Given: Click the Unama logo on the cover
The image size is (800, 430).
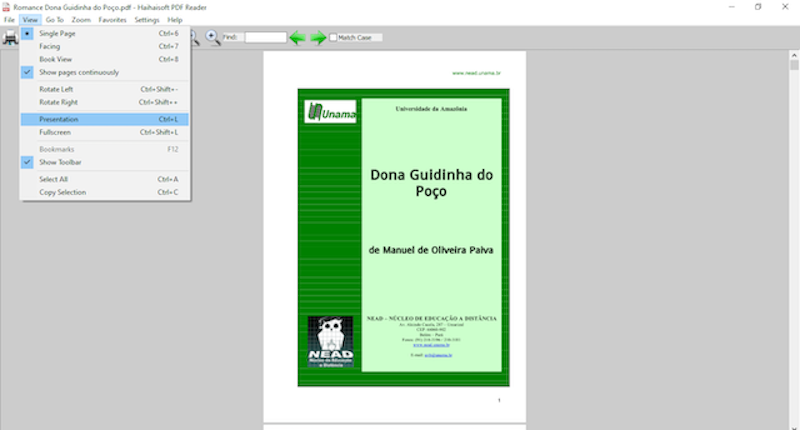Looking at the screenshot, I should point(330,112).
